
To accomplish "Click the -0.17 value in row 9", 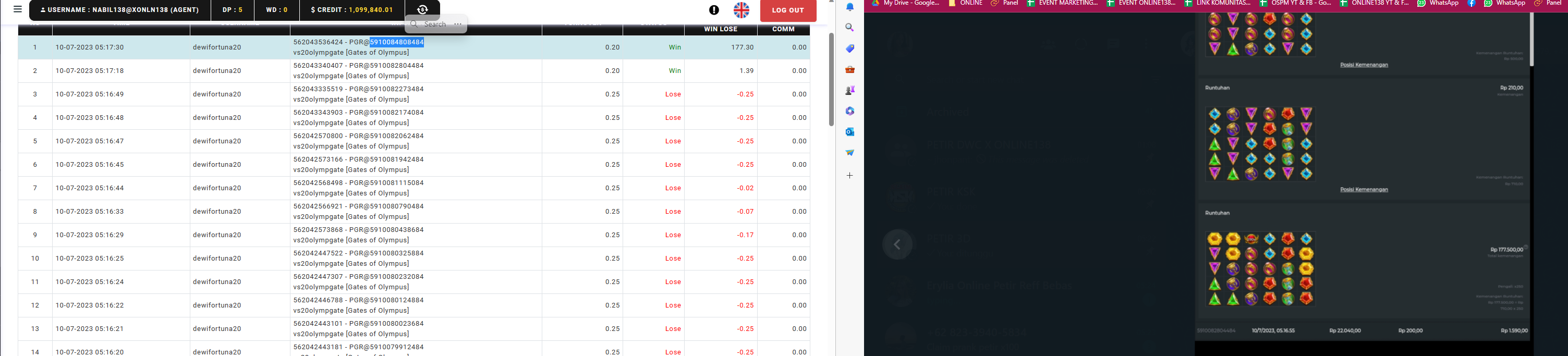I will coord(746,235).
